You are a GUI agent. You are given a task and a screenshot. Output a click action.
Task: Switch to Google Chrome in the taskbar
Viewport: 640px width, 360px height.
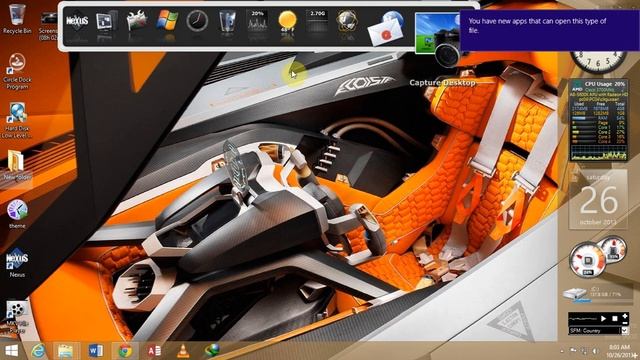click(125, 351)
